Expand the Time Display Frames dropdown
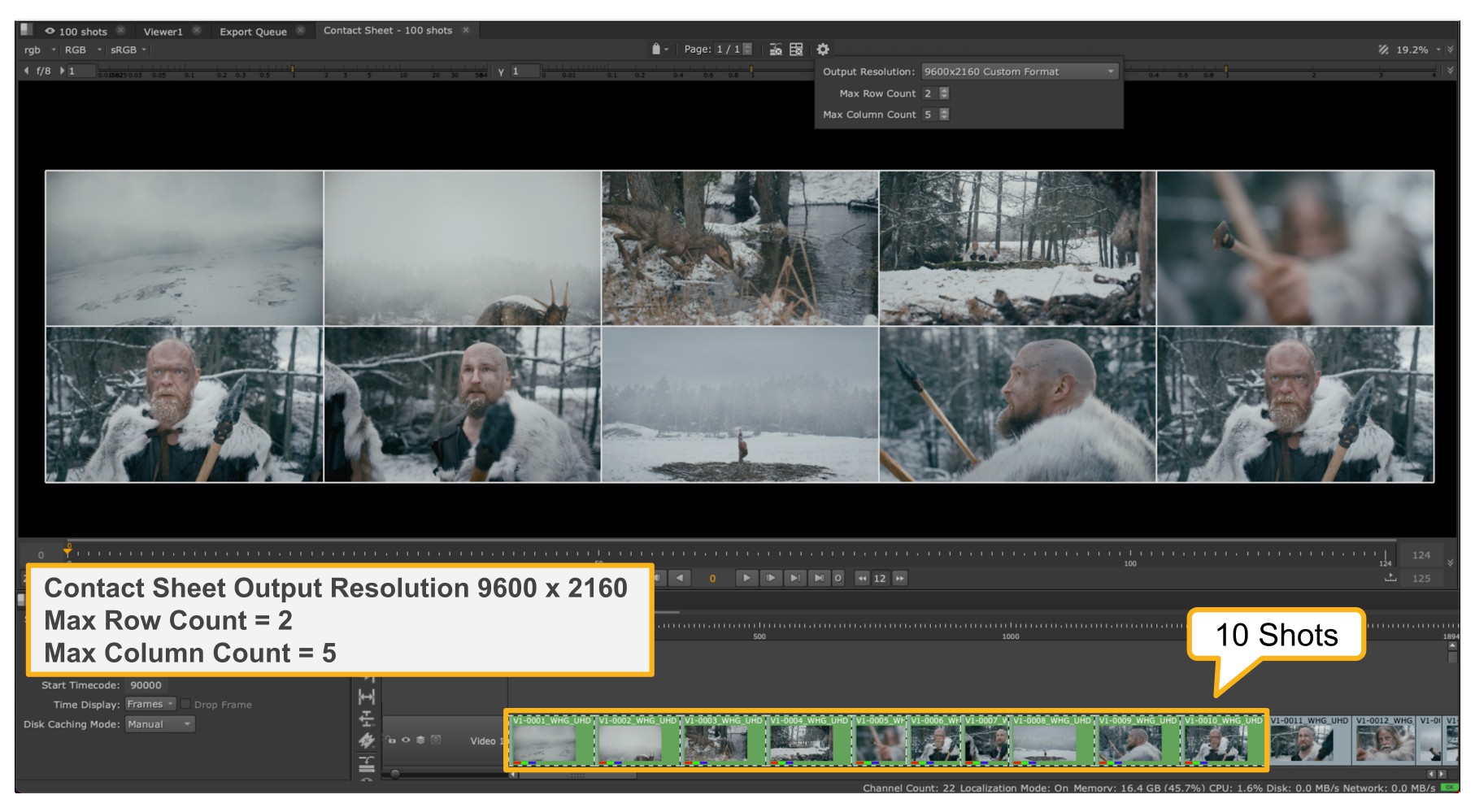 [x=150, y=704]
